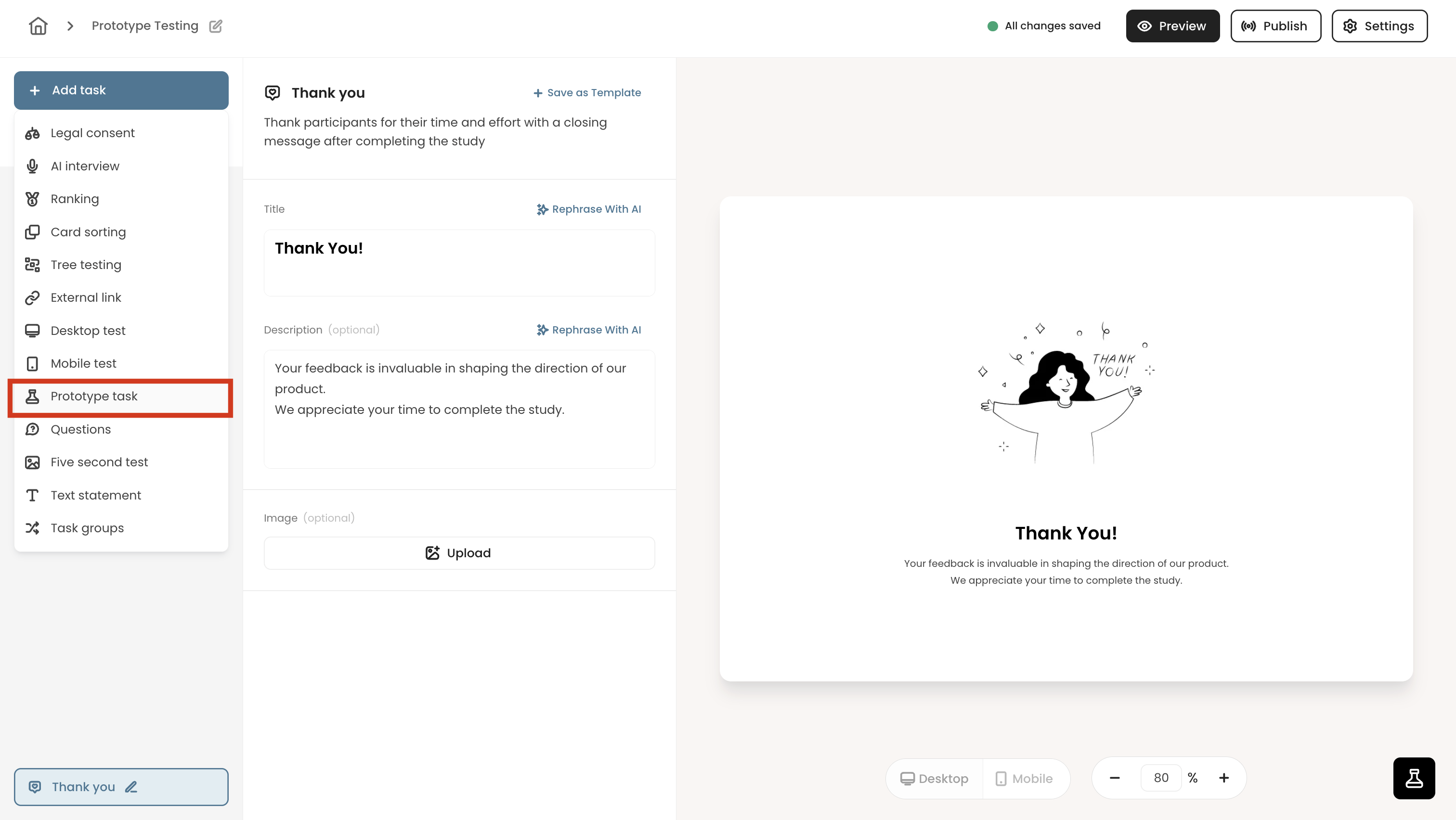This screenshot has width=1456, height=820.
Task: Switch the preview to Desktop view
Action: tap(934, 778)
